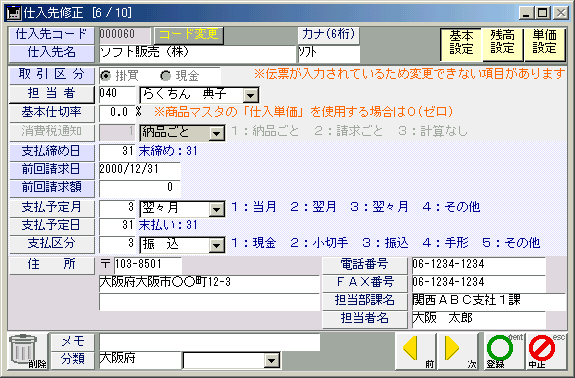Click the trash can 削除 delete icon
575x378 pixels.
click(28, 351)
